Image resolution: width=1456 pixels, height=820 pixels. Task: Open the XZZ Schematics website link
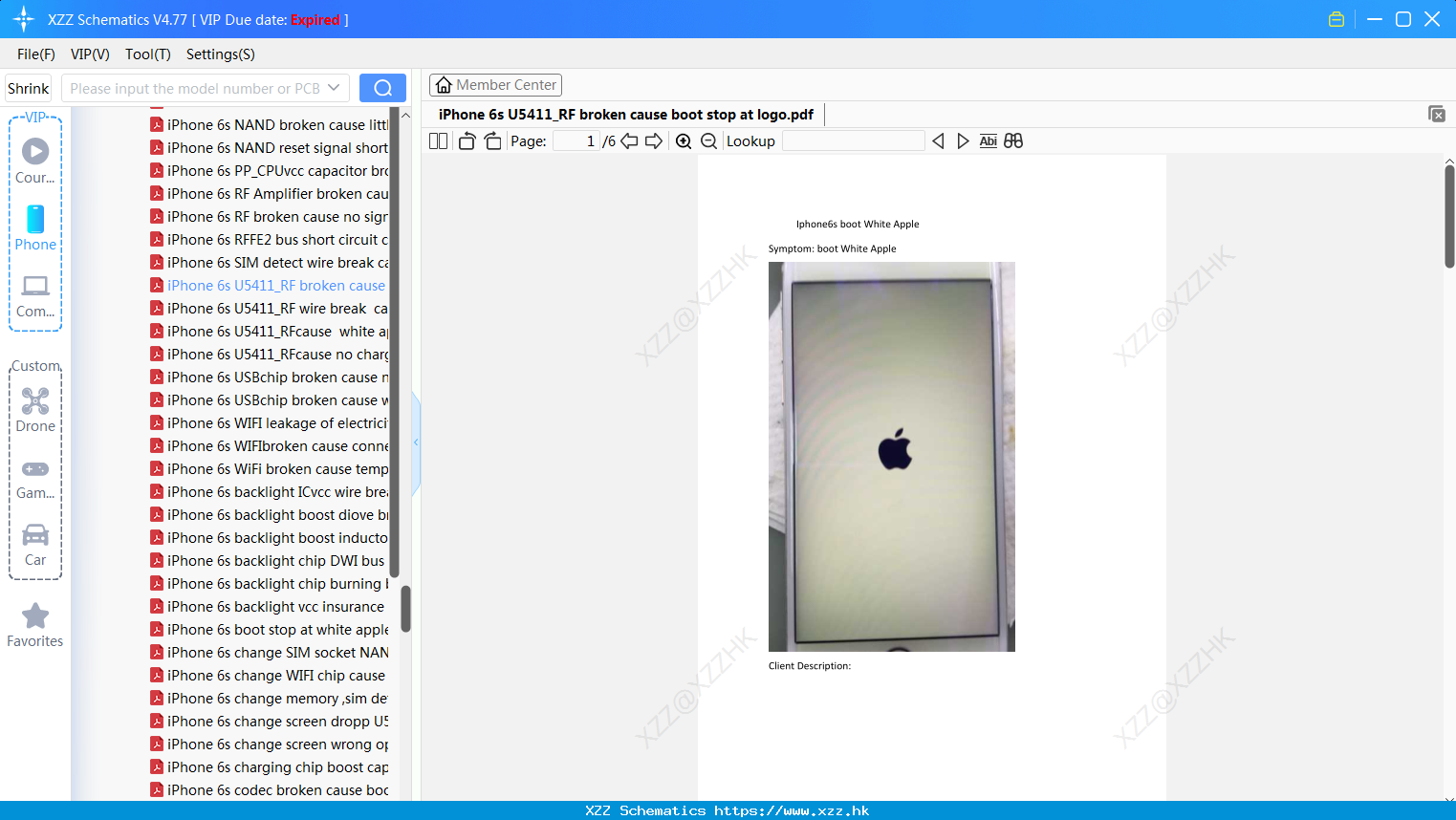point(792,810)
